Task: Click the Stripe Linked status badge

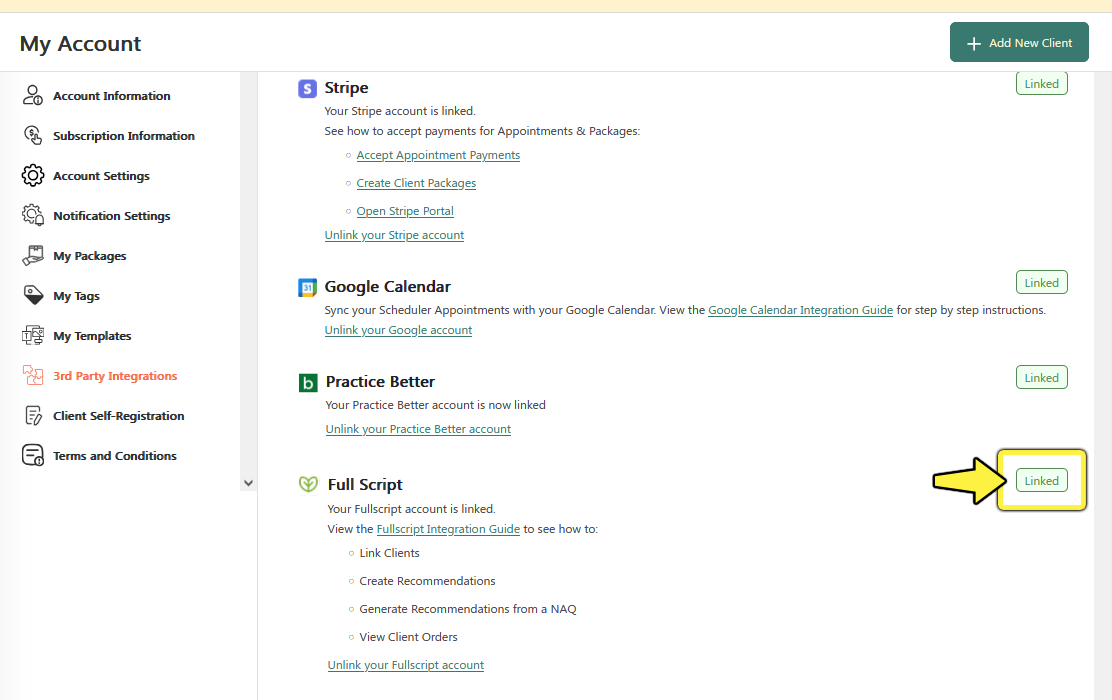Action: coord(1042,84)
